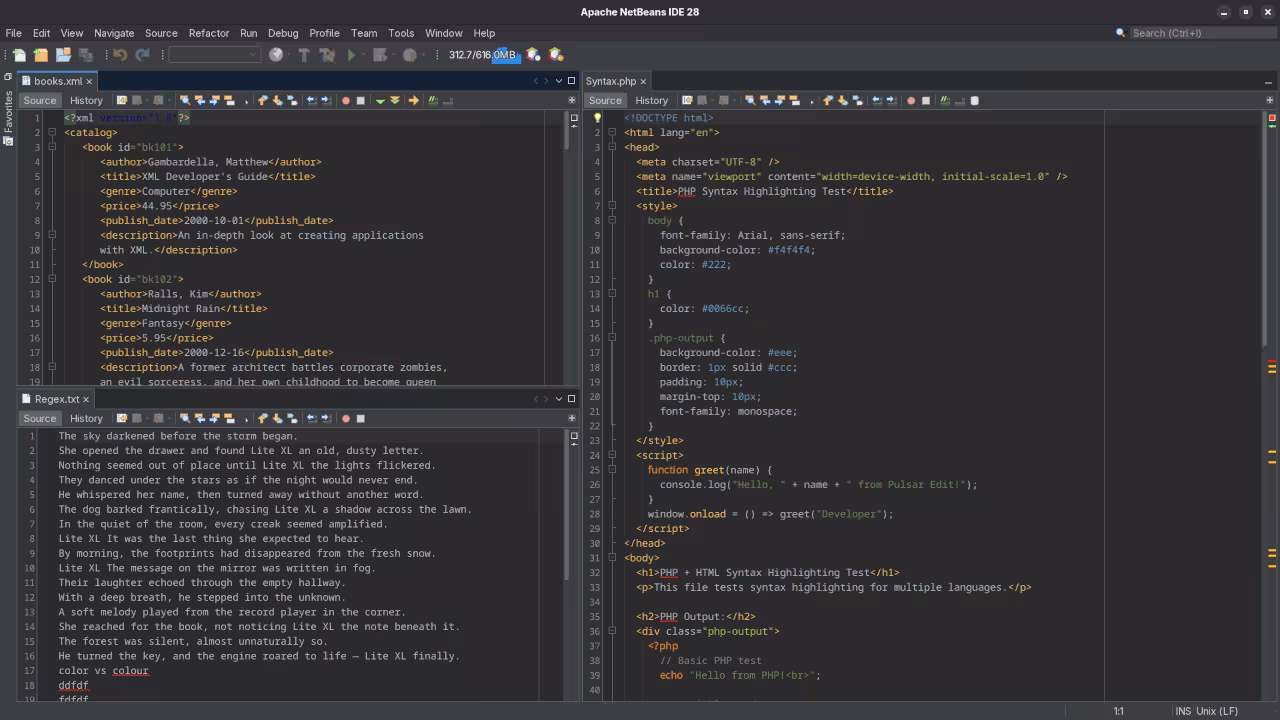Screen dimensions: 1280x720
Task: Open the Profile Project icon
Action: click(410, 55)
